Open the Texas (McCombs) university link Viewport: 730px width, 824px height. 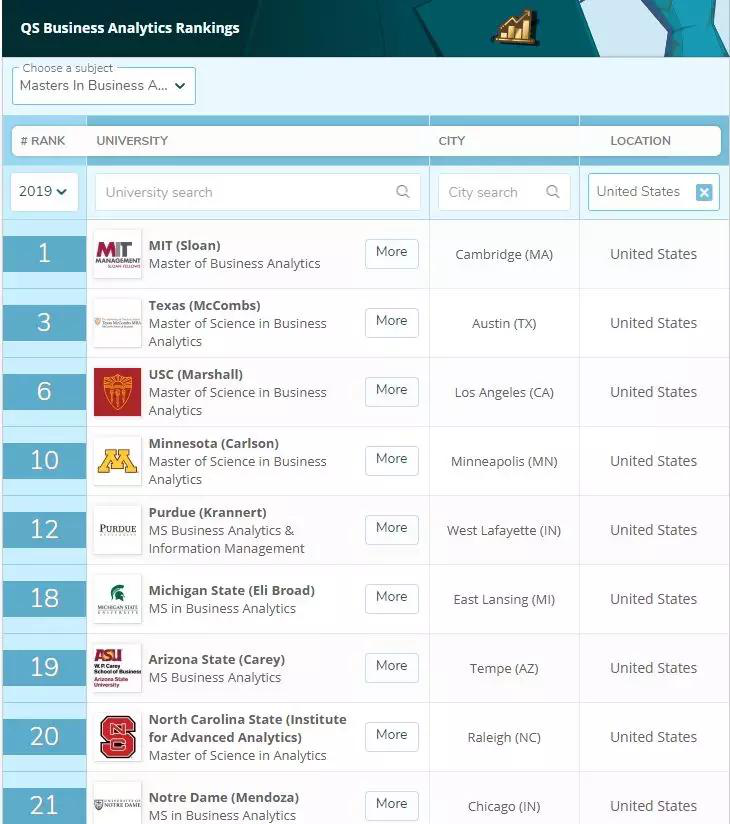point(204,305)
